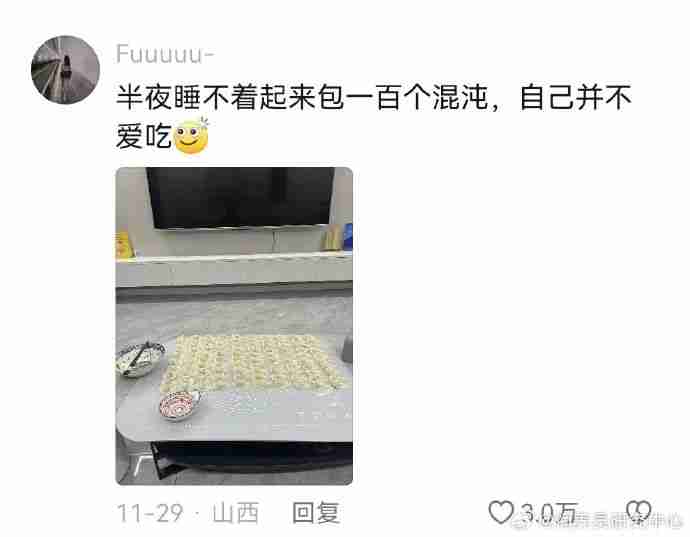This screenshot has width=690, height=537.
Task: Click the 3.0万 like count
Action: 549,513
